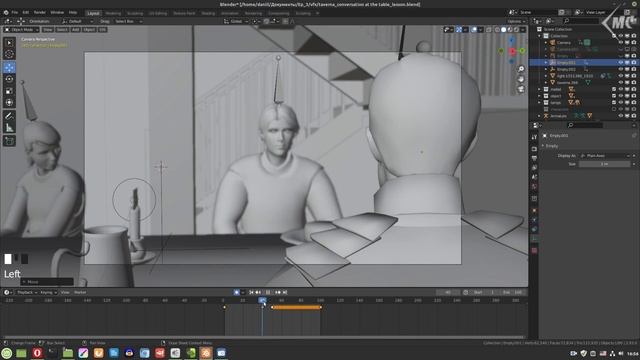Select wireframe viewport shading mode
Screen dimensions: 640x360
click(497, 29)
